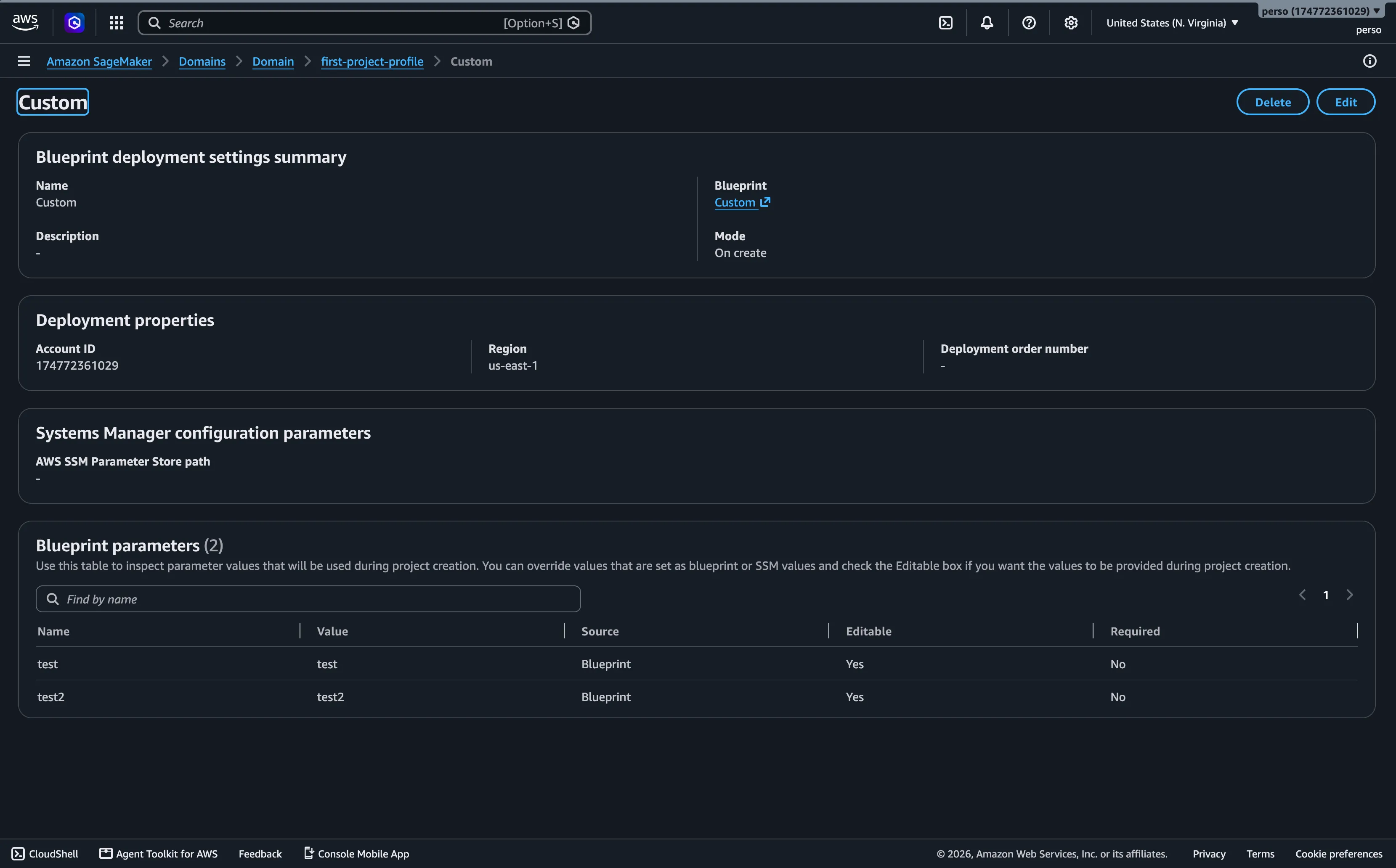Select the 'test' parameter name cell
The height and width of the screenshot is (868, 1396).
coord(48,664)
